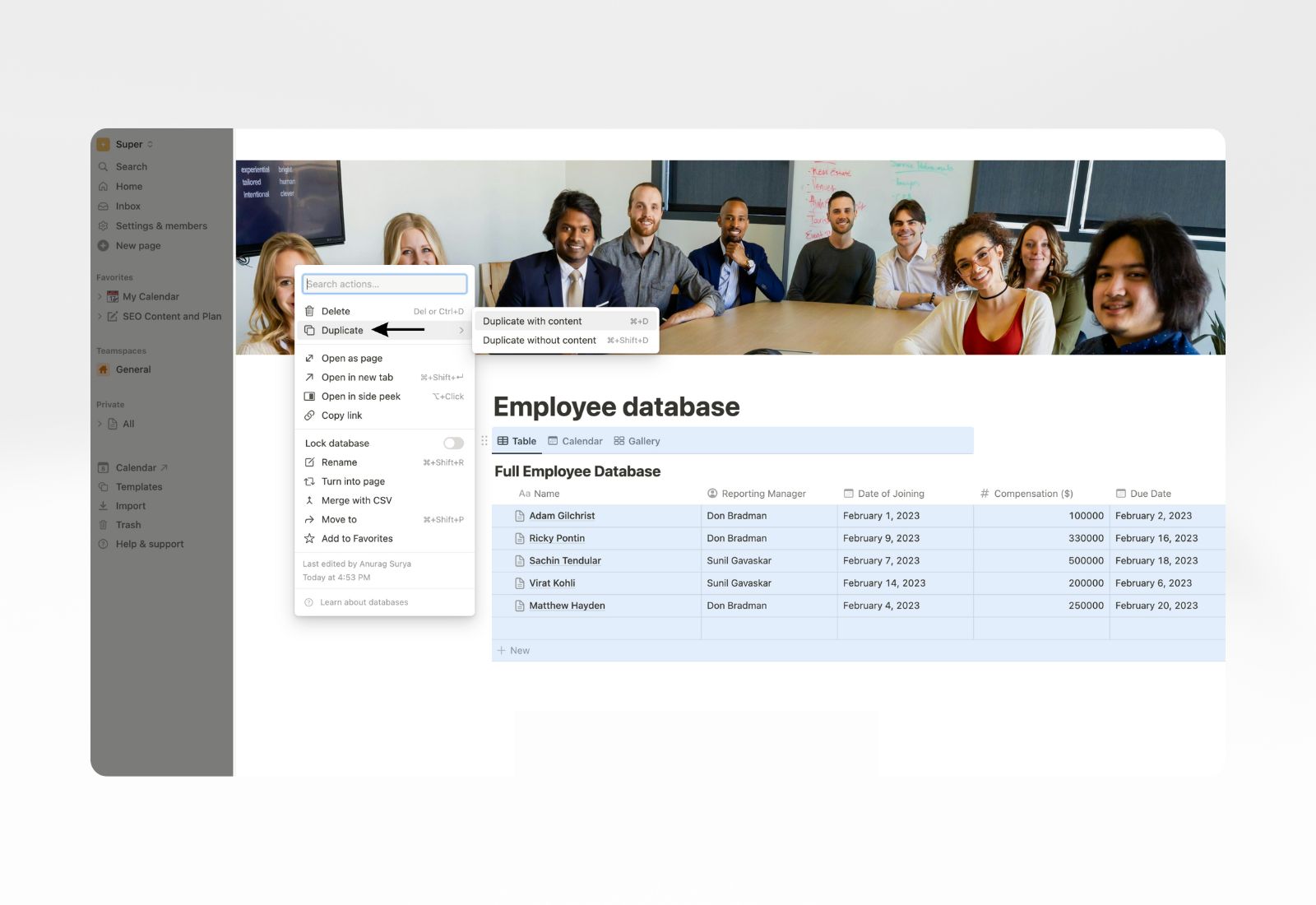Click the General teamspace home icon
Image resolution: width=1316 pixels, height=905 pixels.
click(104, 369)
